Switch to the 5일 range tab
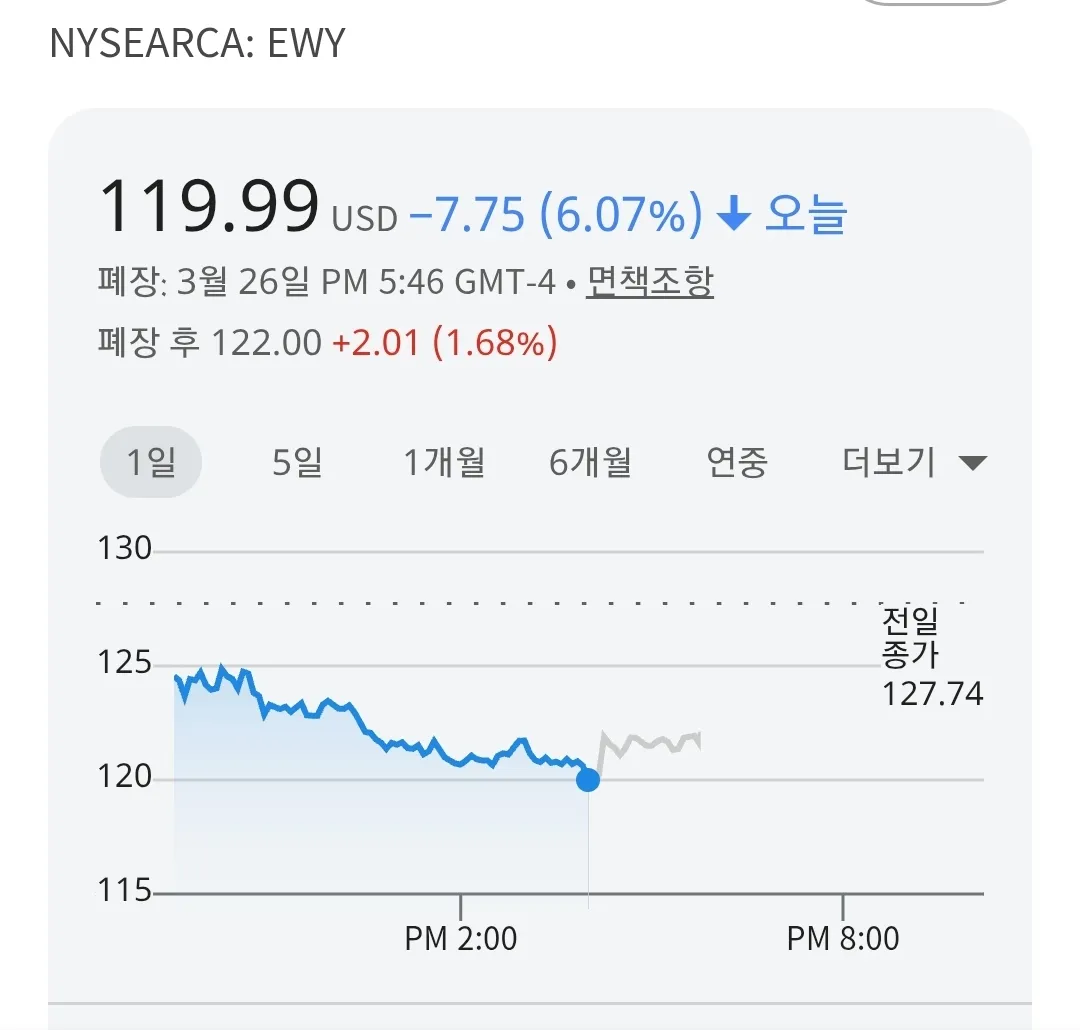 click(297, 462)
